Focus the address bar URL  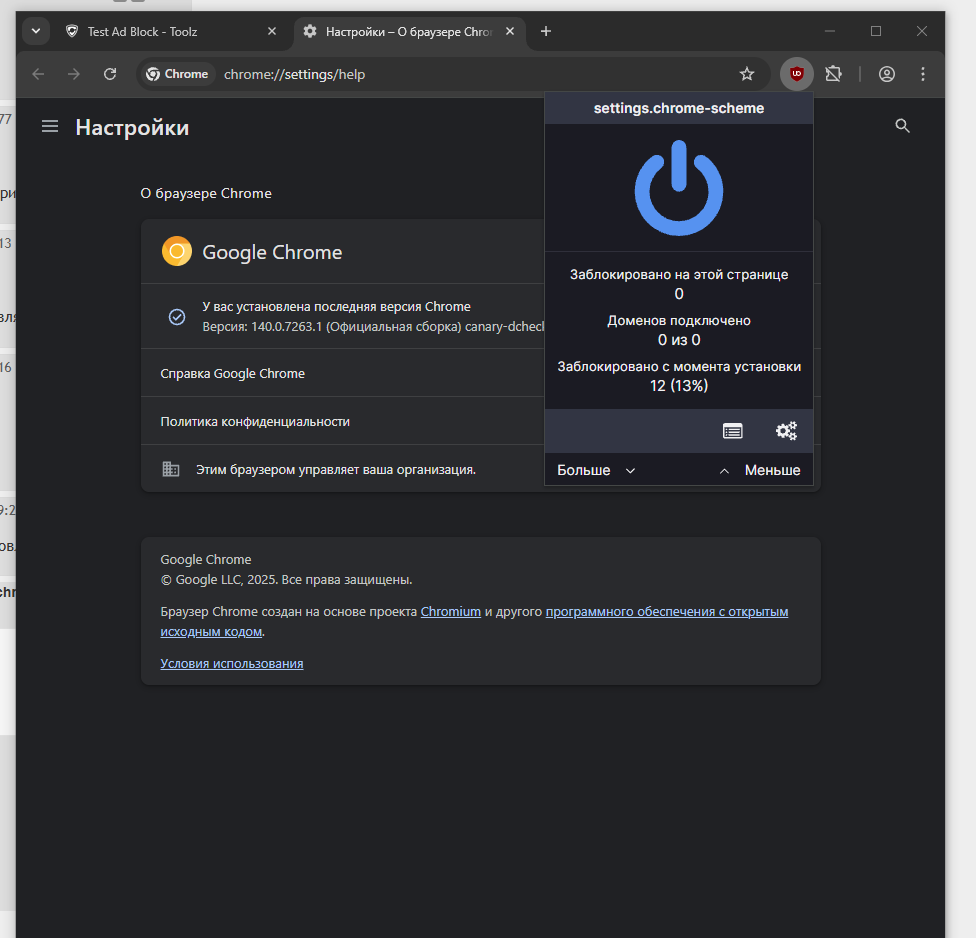tap(294, 74)
